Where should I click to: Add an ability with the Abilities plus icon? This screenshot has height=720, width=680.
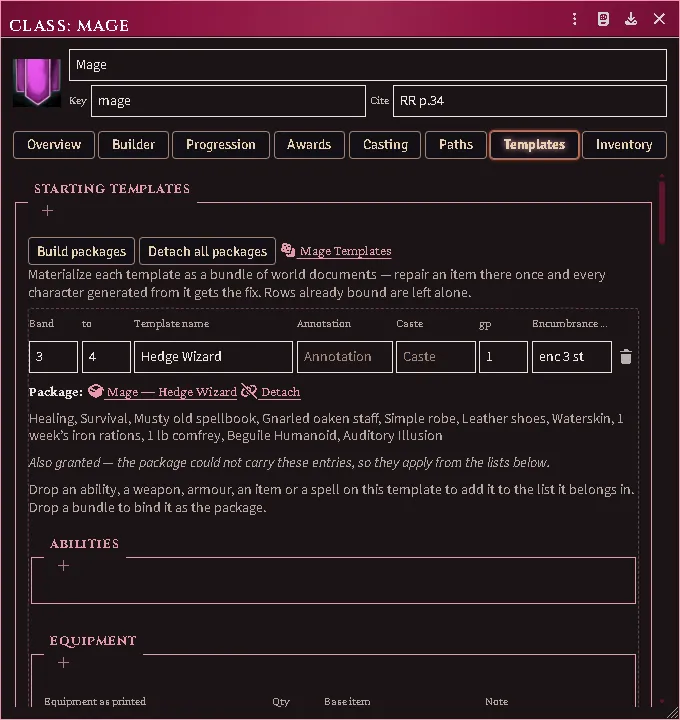(63, 566)
